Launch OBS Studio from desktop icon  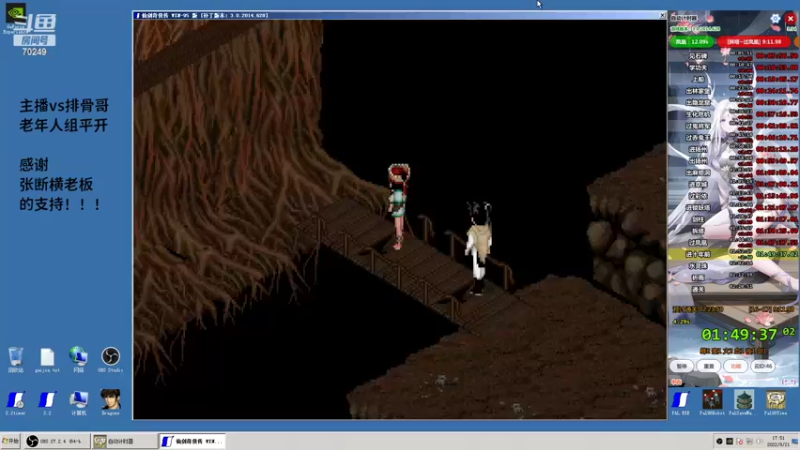tap(110, 360)
